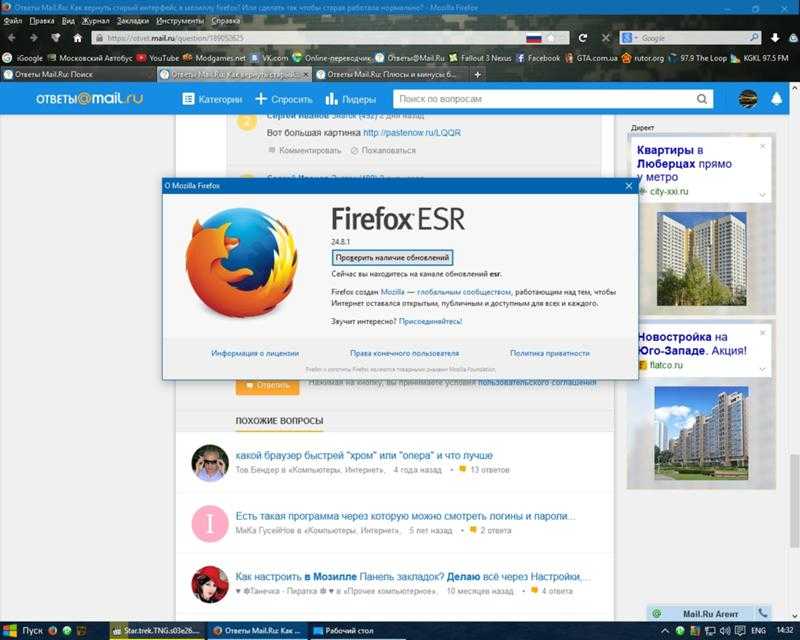Open the Политика приватности link
800x640 pixels.
pyautogui.click(x=550, y=353)
